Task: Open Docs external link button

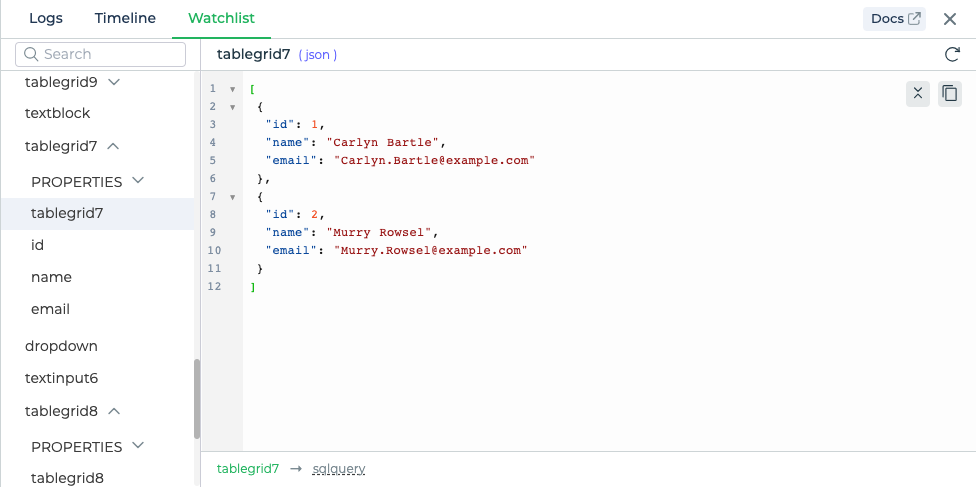Action: [894, 19]
